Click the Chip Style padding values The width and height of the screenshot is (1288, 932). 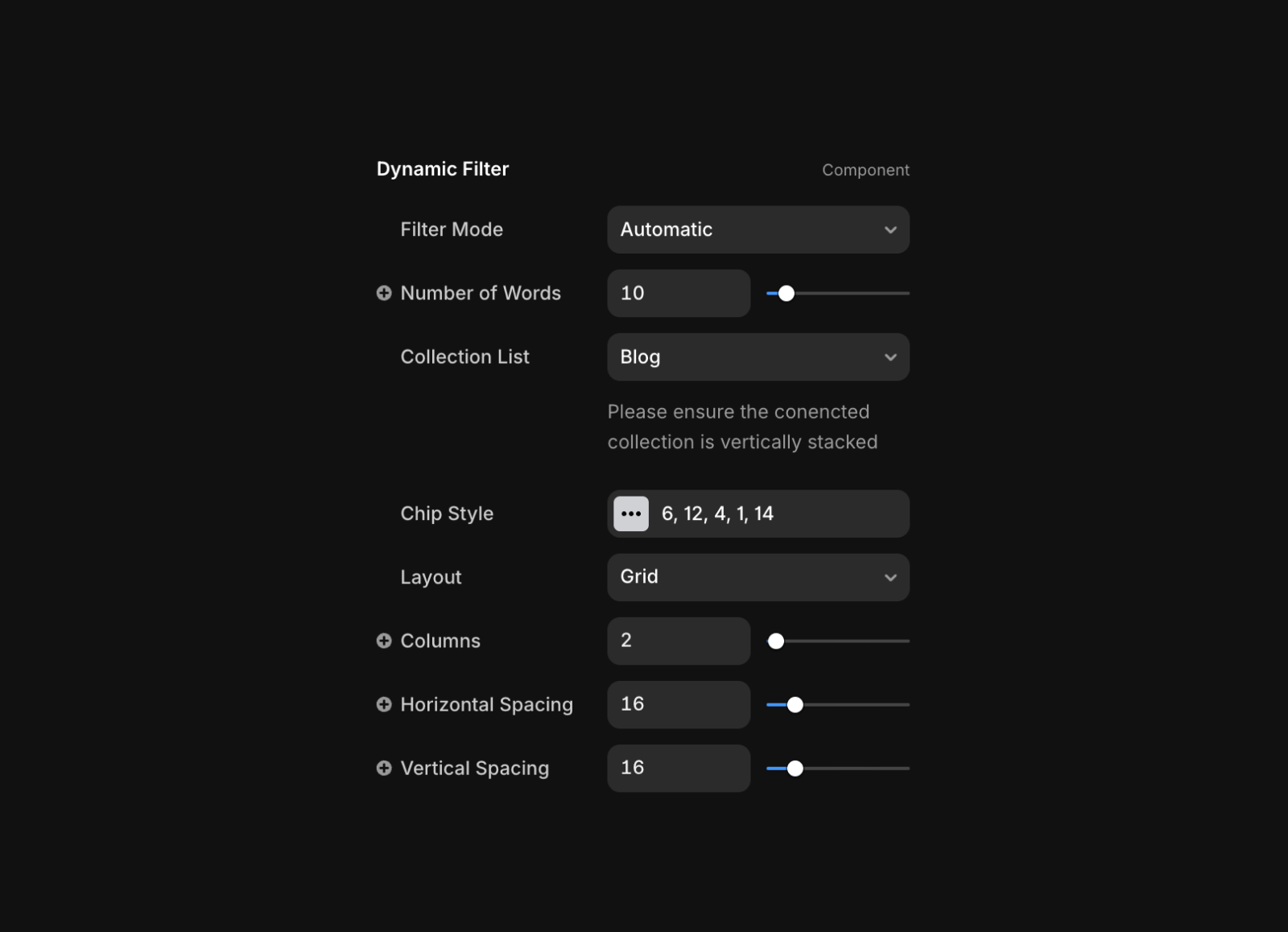point(717,513)
